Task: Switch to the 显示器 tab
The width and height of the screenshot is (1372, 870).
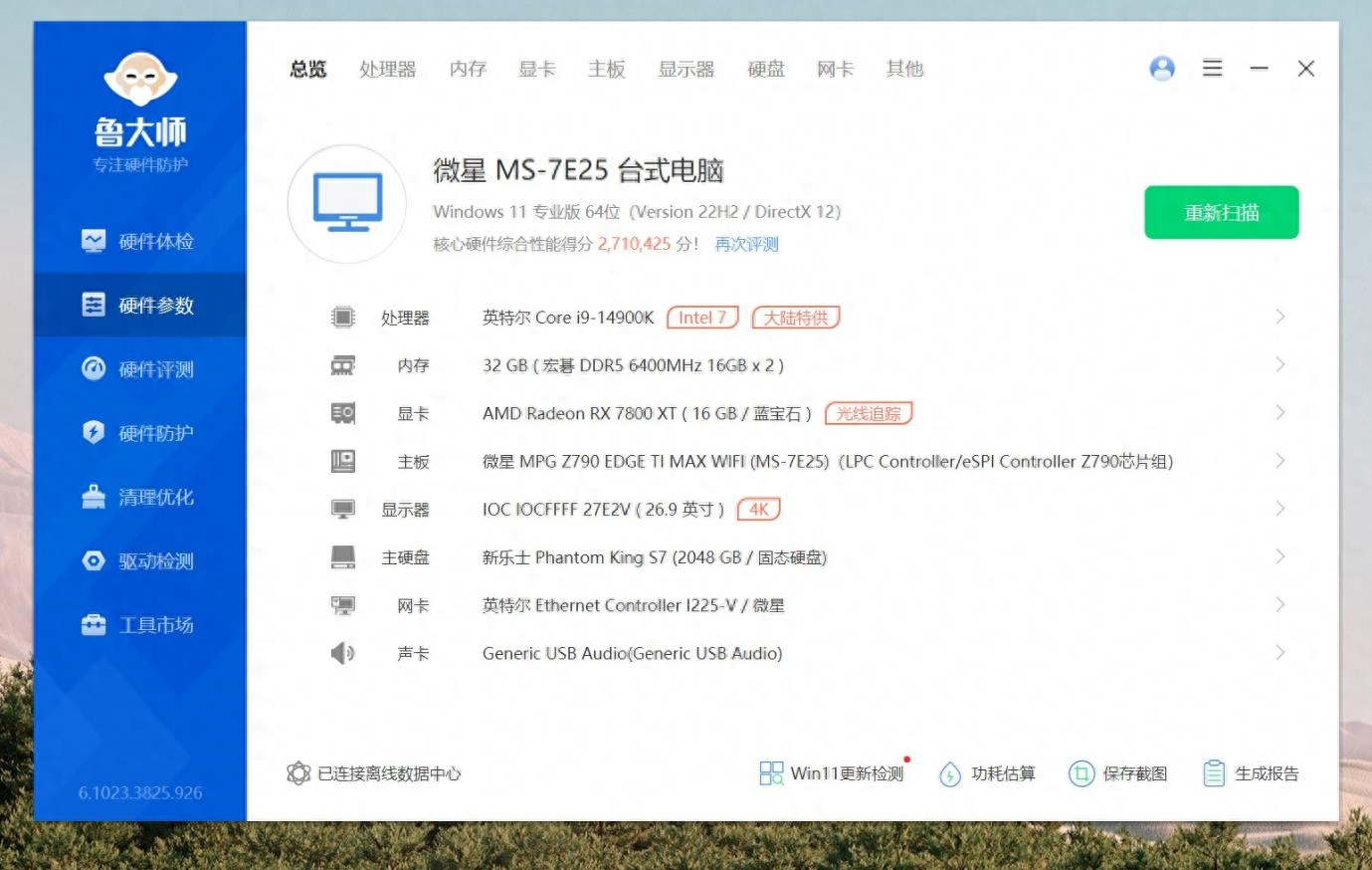Action: (686, 69)
